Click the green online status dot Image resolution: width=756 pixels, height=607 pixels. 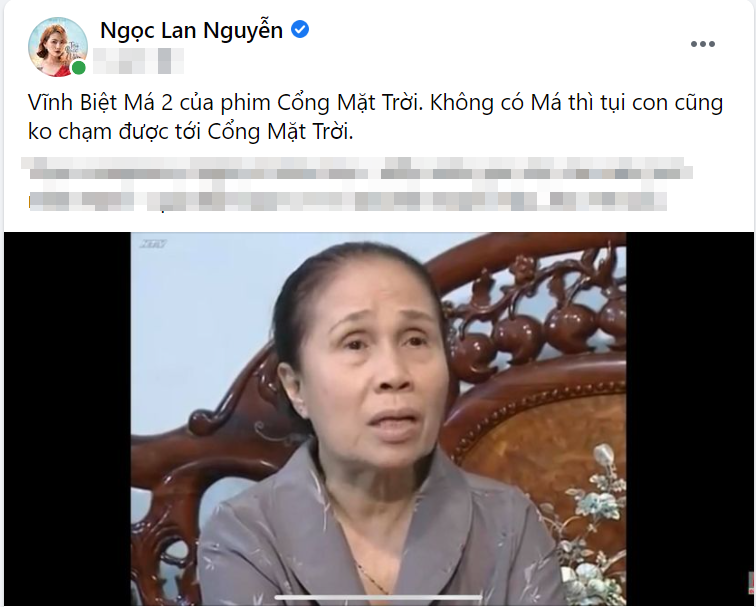[x=79, y=68]
